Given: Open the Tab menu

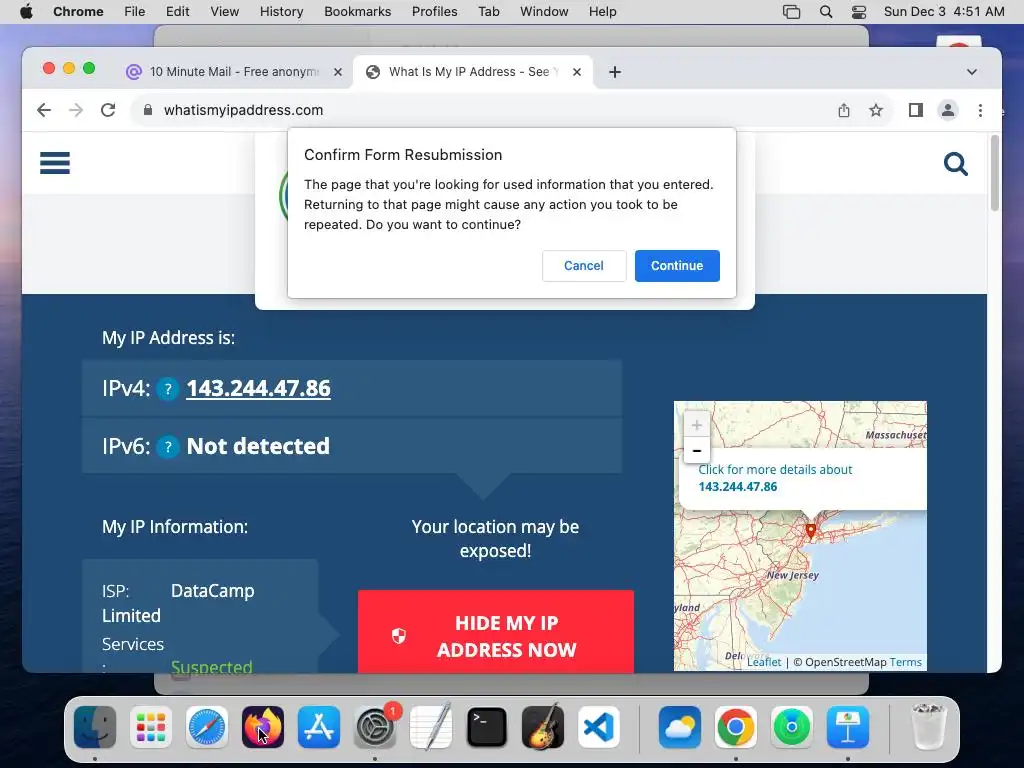Looking at the screenshot, I should point(488,12).
